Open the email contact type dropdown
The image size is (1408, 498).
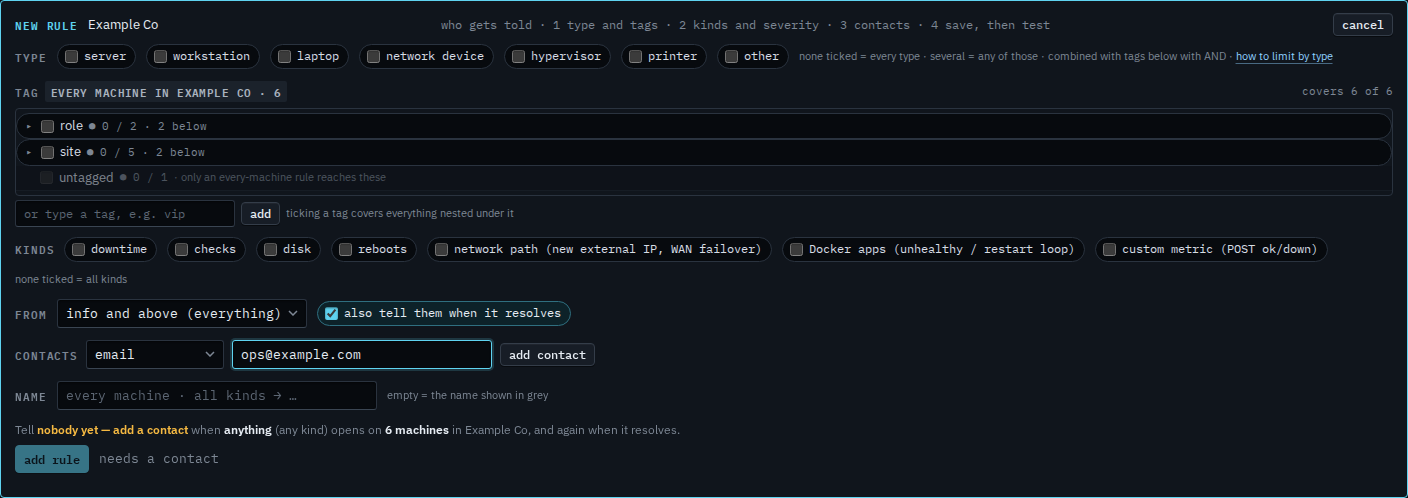point(155,354)
